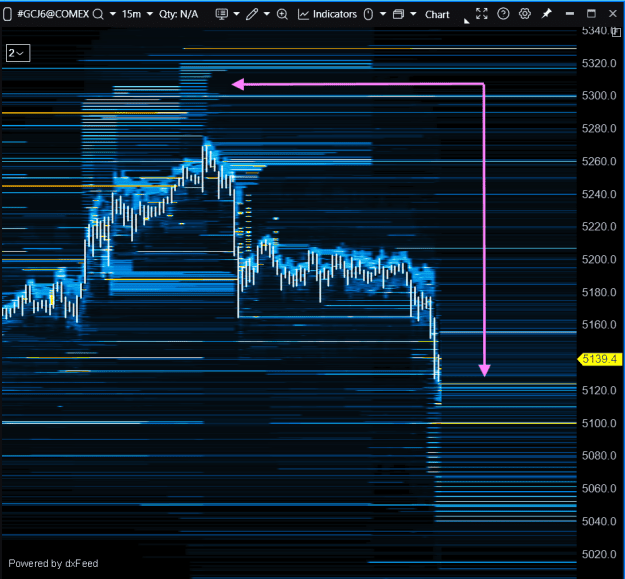Toggle fullscreen with expand-arrows icon
The height and width of the screenshot is (579, 625).
[482, 14]
